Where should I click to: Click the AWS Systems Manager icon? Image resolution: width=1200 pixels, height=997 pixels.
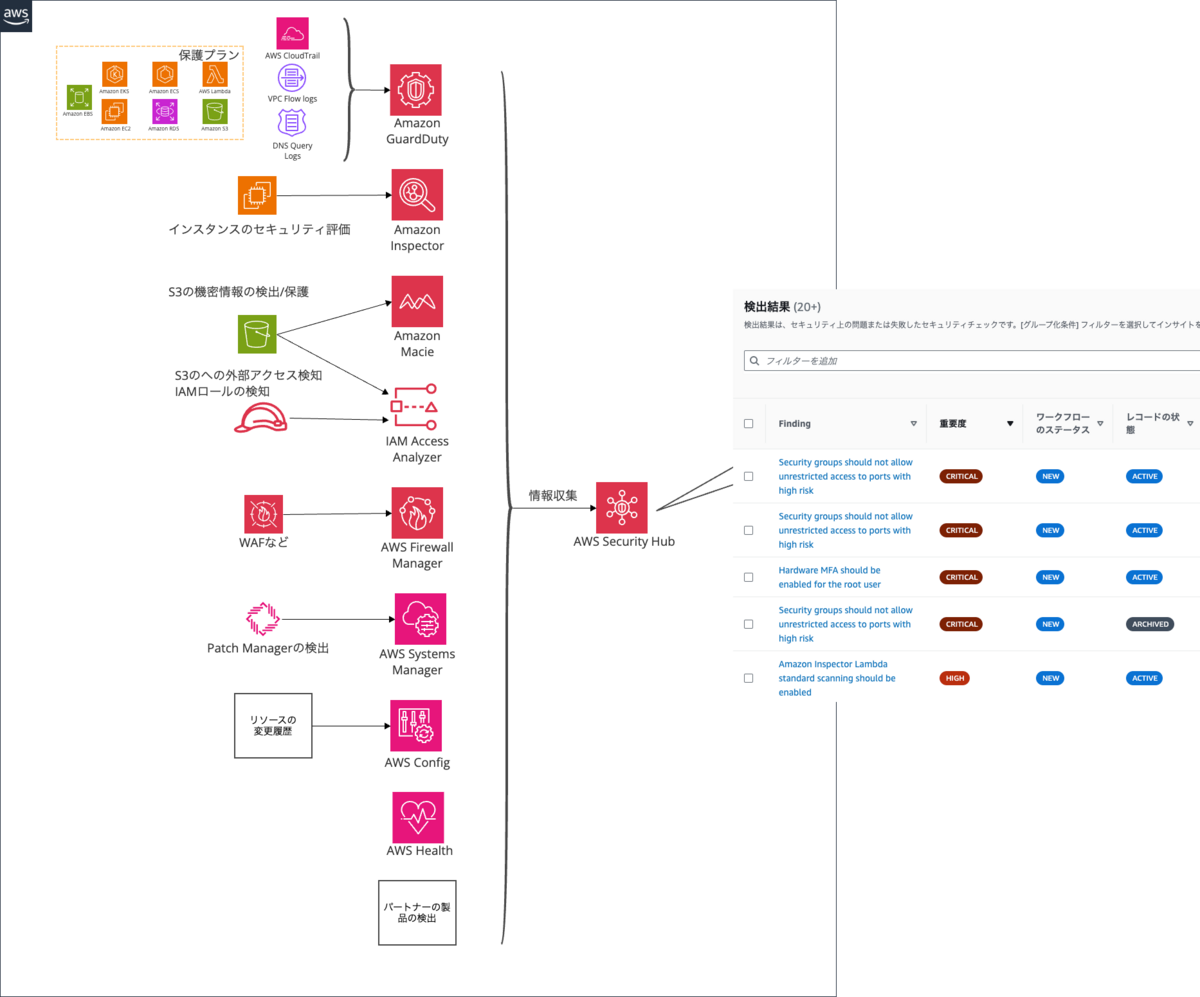420,619
